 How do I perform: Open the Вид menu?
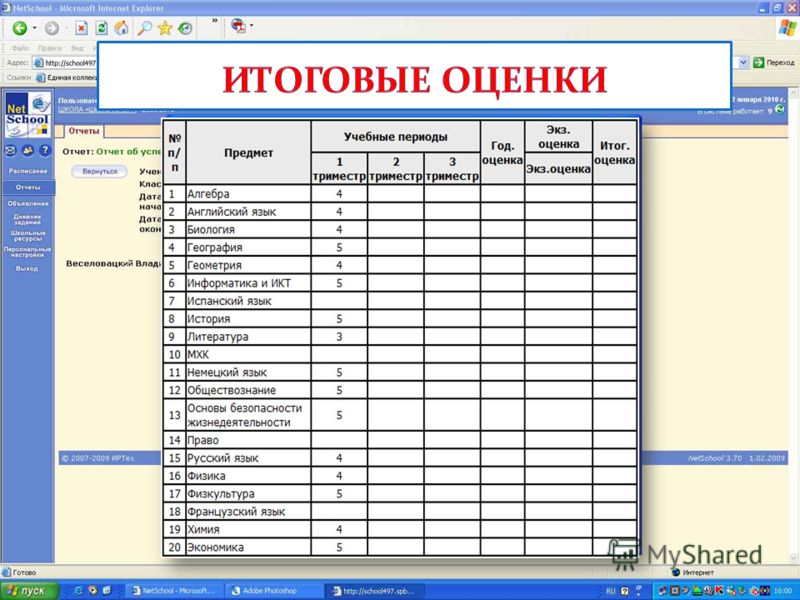tap(77, 48)
